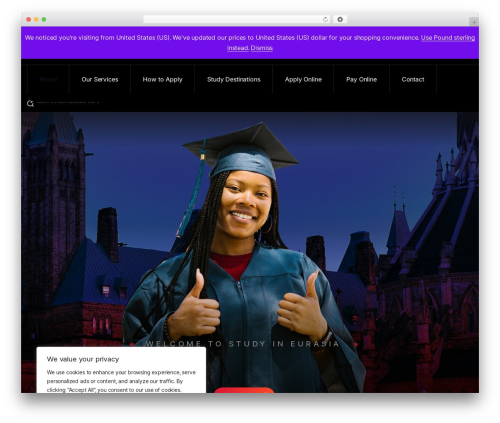
Task: Click the 'We value your privacy' heading
Action: point(83,359)
